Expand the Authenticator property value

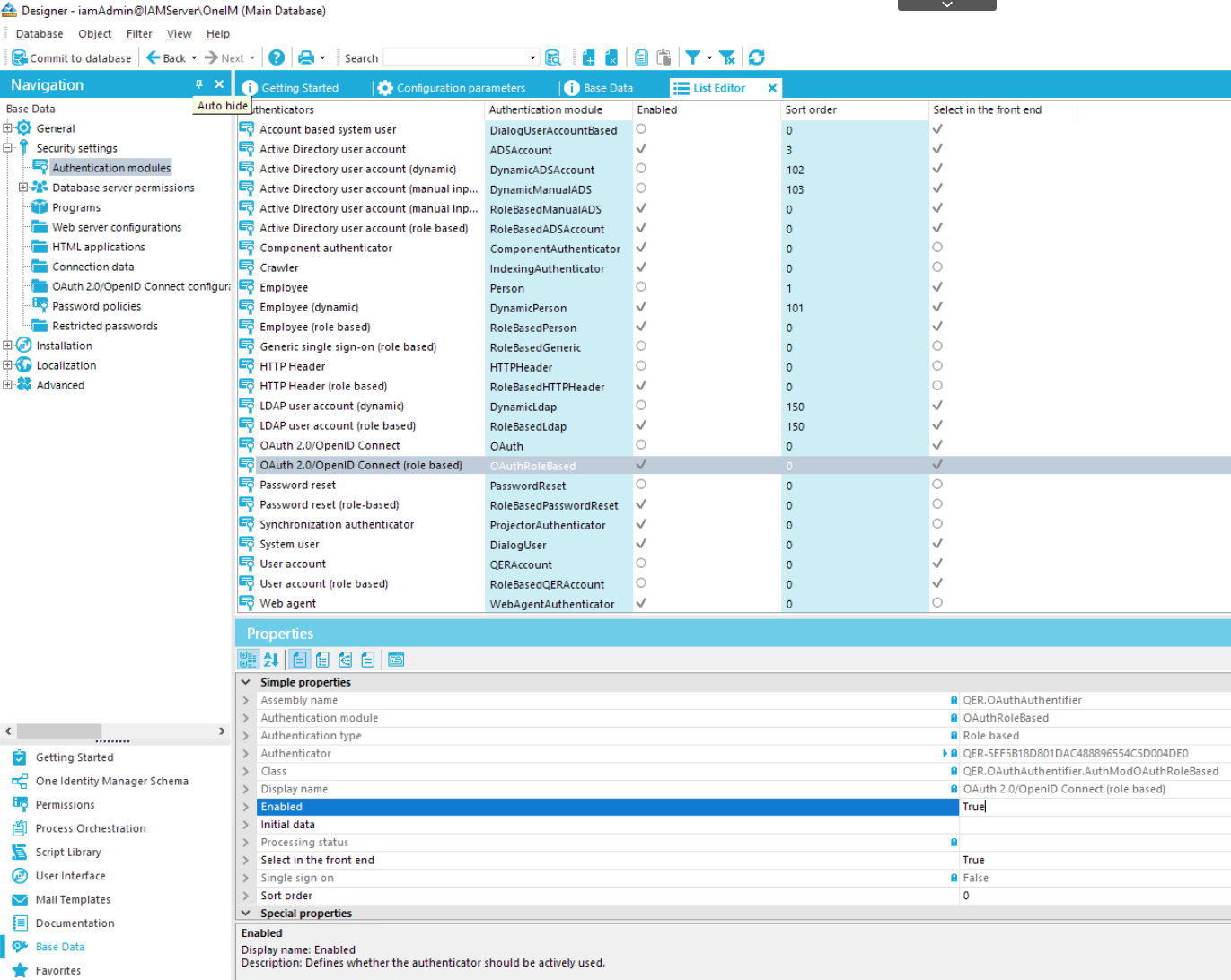pos(945,753)
